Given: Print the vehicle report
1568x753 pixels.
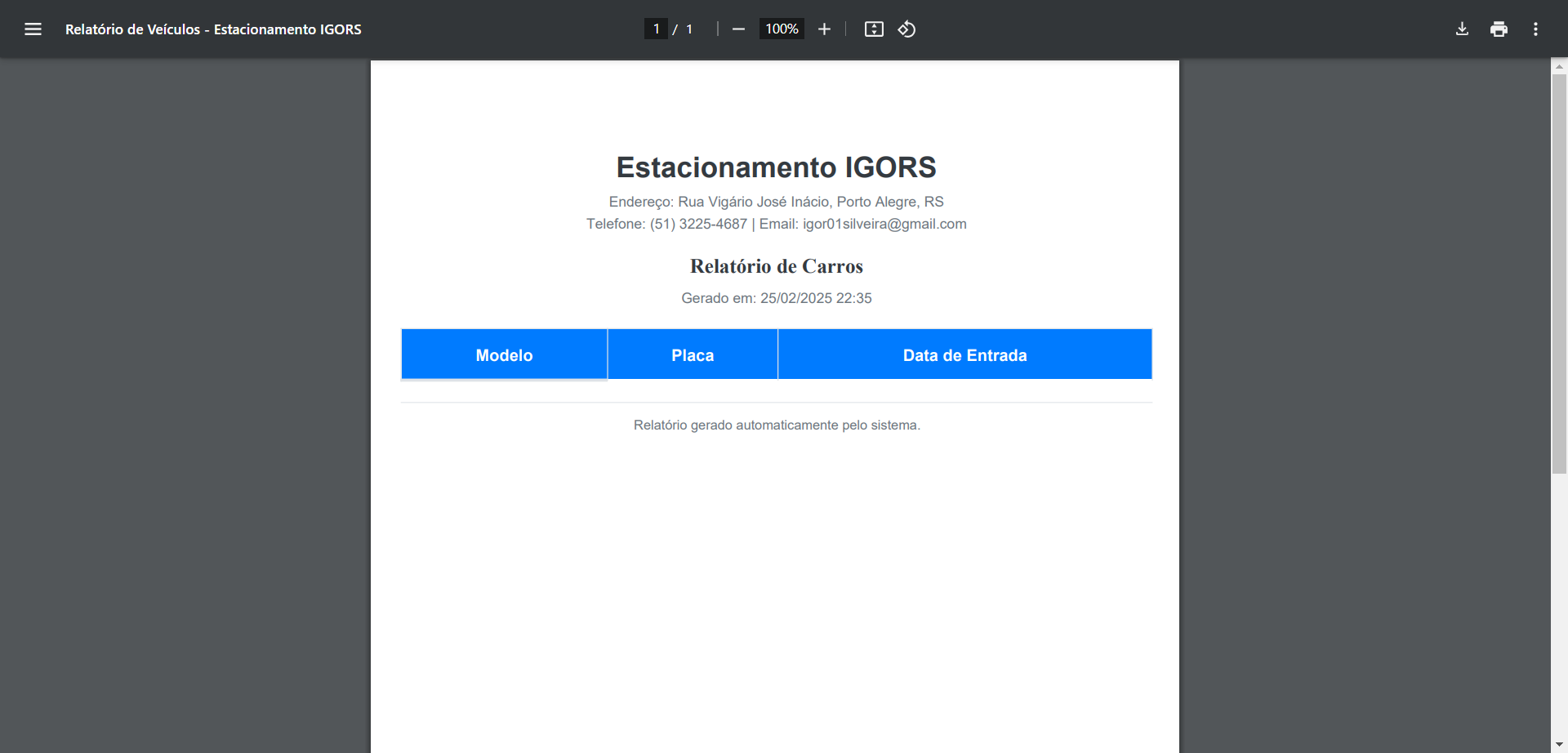Looking at the screenshot, I should [1499, 29].
